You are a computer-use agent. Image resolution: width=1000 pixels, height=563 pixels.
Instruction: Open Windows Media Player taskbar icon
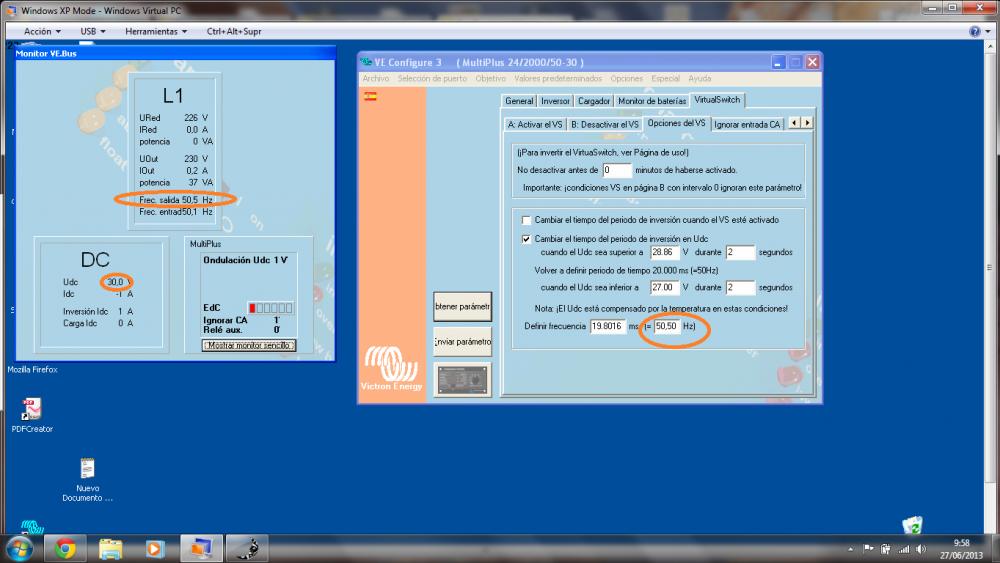154,548
